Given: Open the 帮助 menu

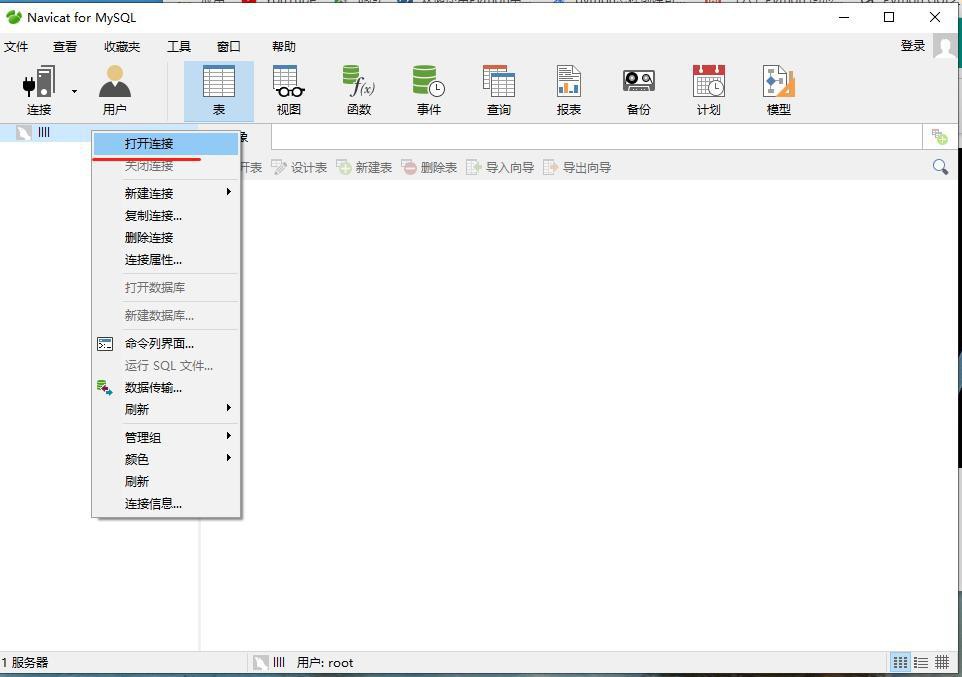Looking at the screenshot, I should [284, 47].
